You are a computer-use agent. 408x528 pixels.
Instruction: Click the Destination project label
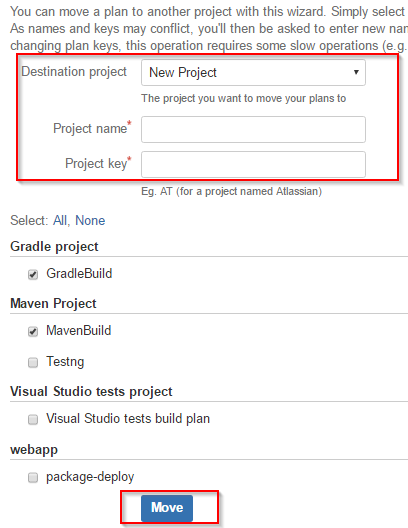click(x=74, y=72)
